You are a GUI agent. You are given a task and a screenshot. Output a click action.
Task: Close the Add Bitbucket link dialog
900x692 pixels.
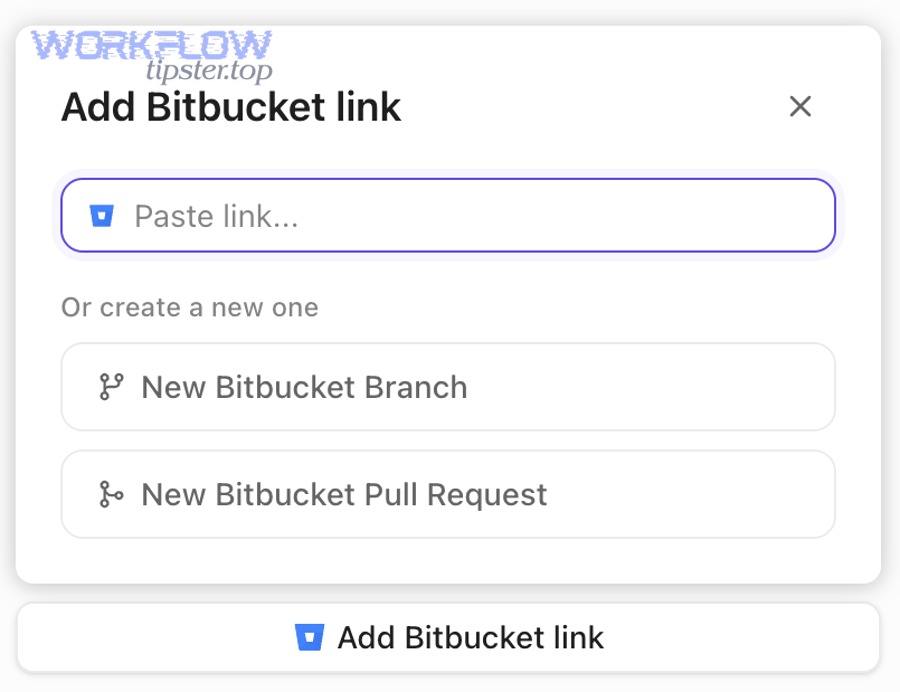click(800, 107)
